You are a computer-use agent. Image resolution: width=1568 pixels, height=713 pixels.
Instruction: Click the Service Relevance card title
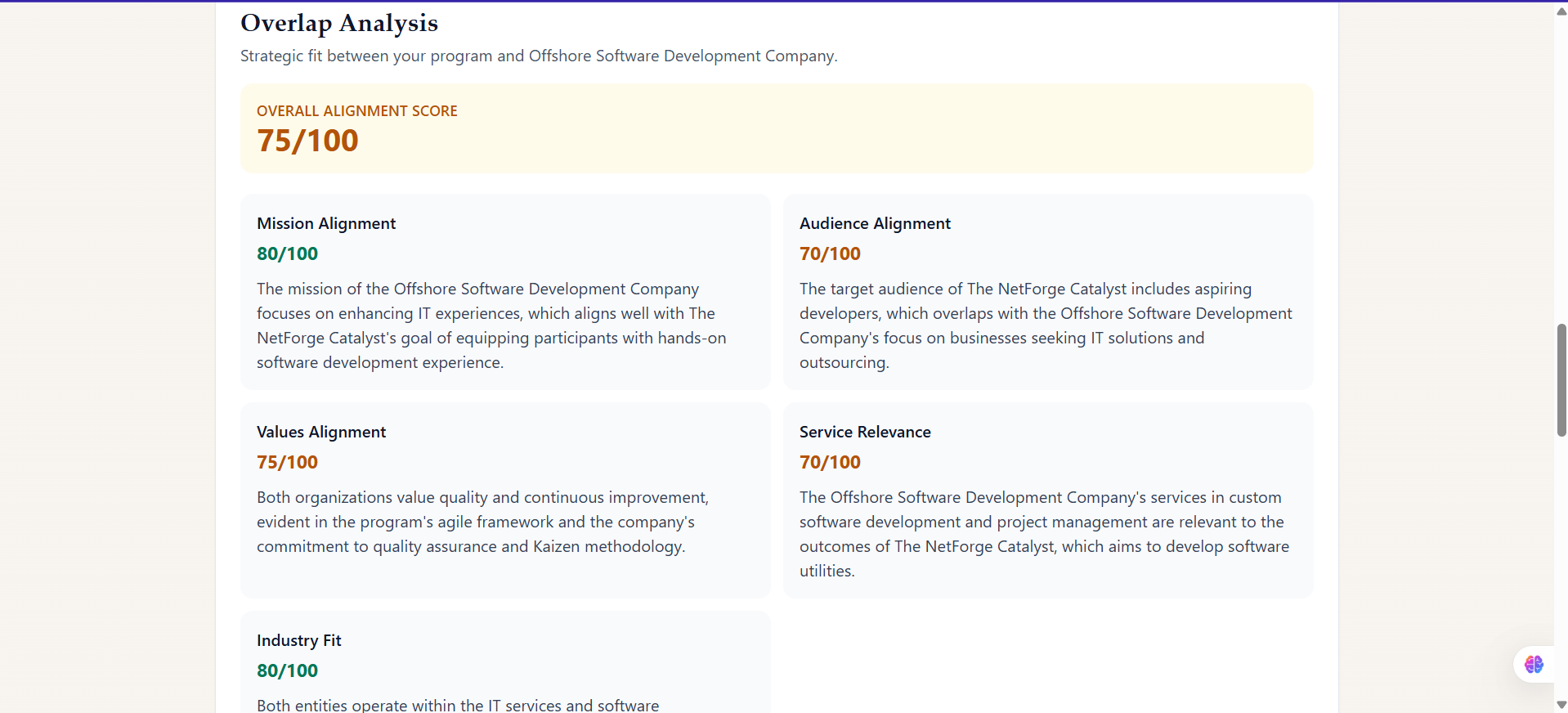pos(865,432)
